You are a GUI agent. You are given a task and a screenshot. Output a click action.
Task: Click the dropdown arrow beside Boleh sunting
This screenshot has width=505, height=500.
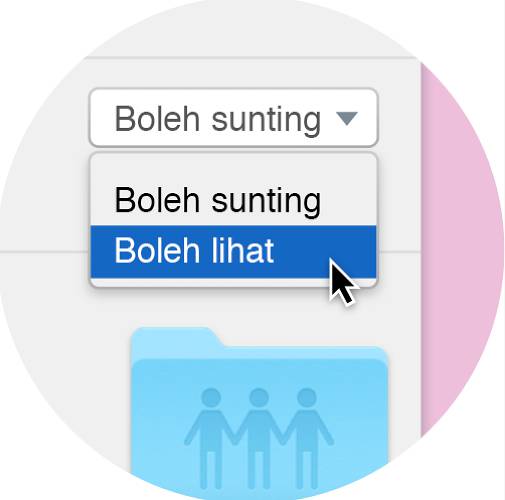(347, 119)
